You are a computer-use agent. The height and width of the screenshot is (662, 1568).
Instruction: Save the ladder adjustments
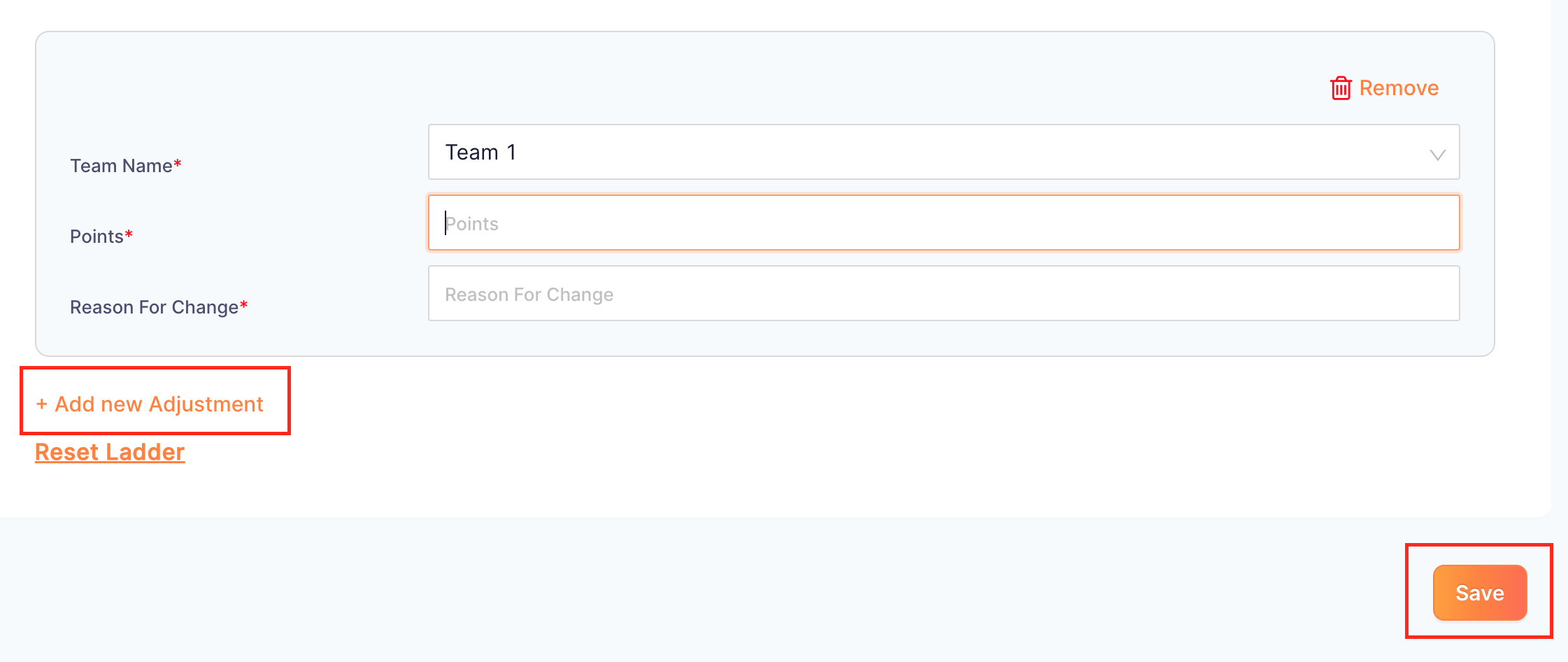[x=1480, y=593]
